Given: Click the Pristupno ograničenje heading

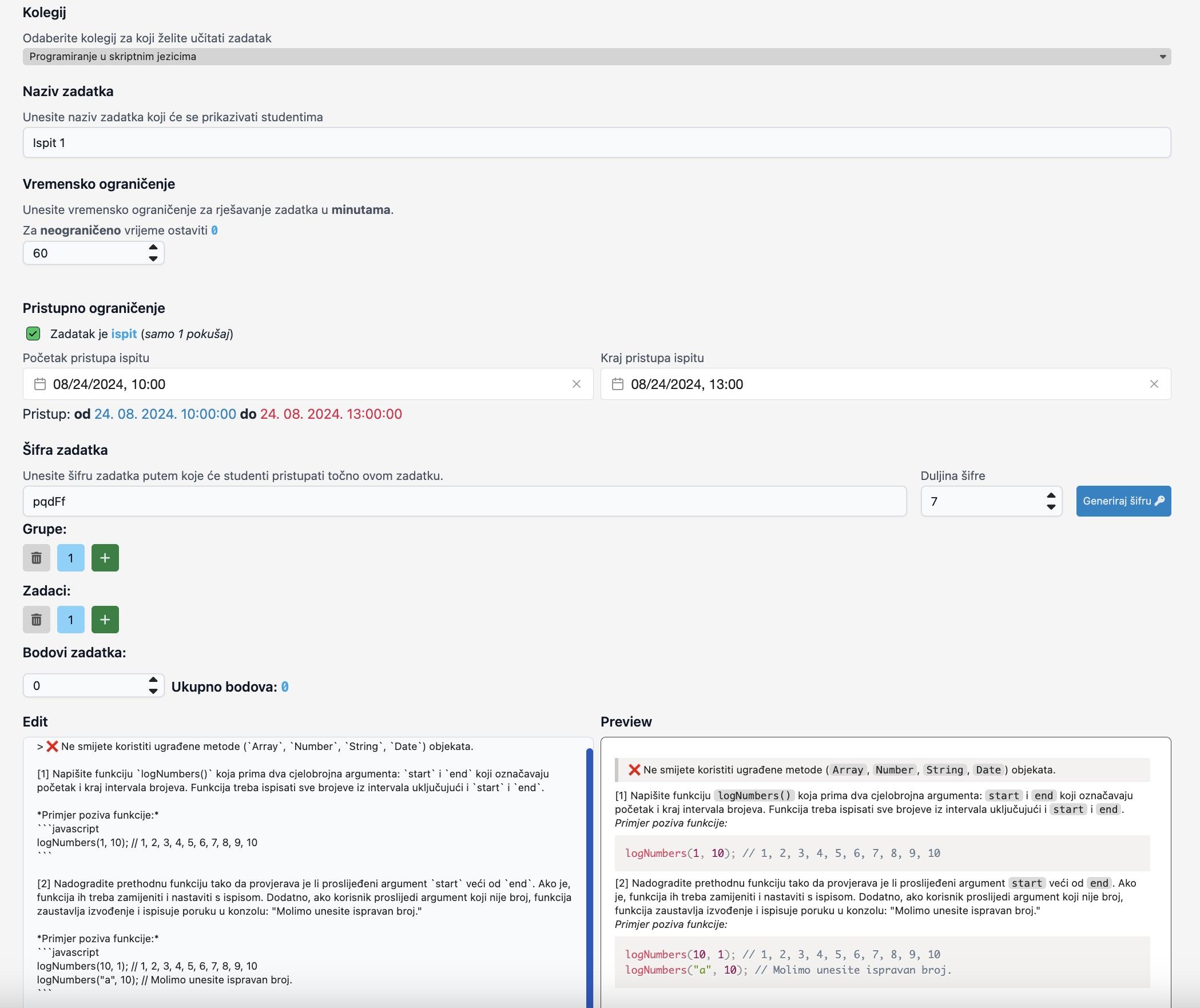Looking at the screenshot, I should click(x=94, y=308).
